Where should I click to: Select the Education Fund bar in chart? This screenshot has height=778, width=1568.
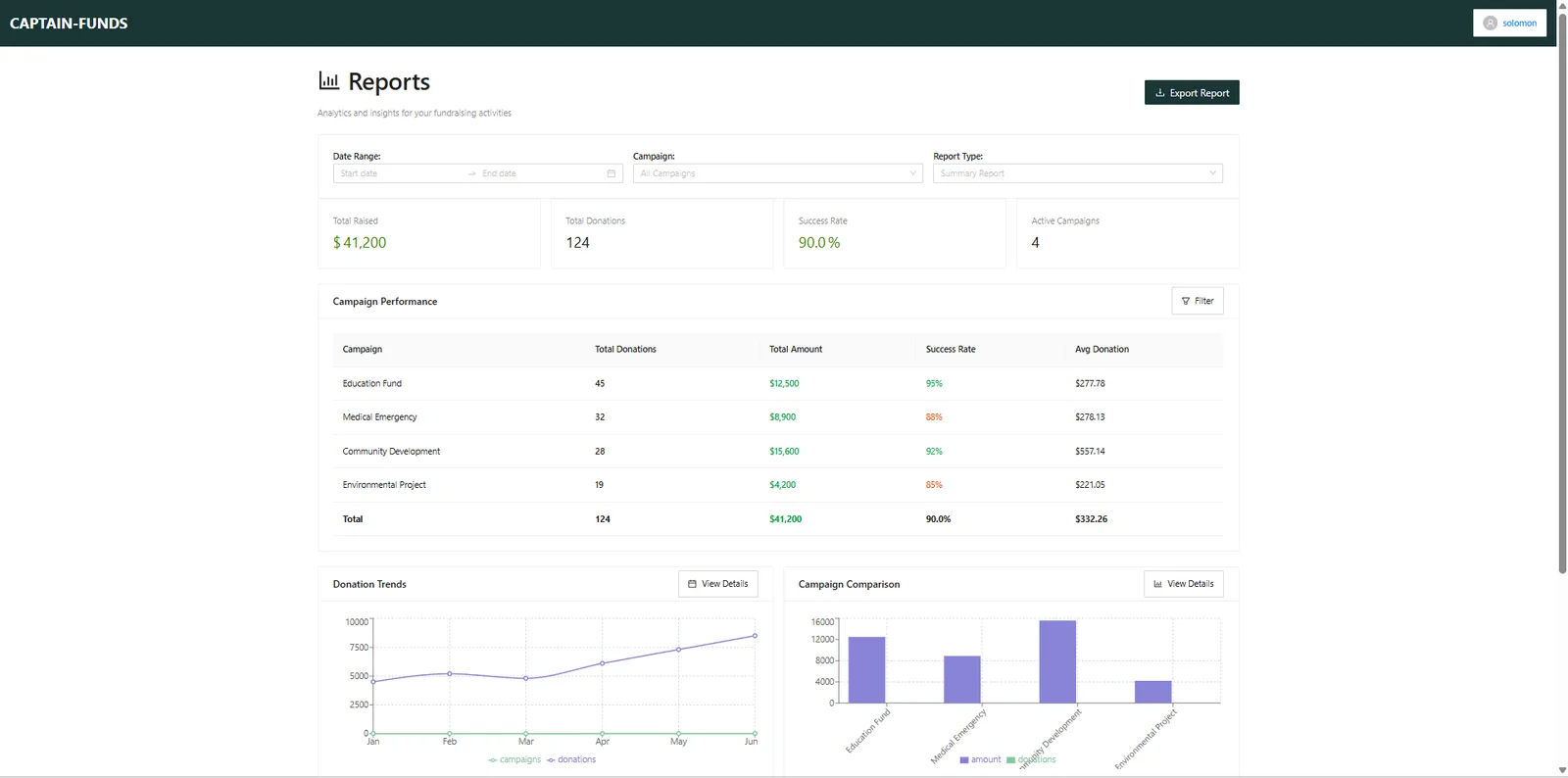click(x=866, y=670)
